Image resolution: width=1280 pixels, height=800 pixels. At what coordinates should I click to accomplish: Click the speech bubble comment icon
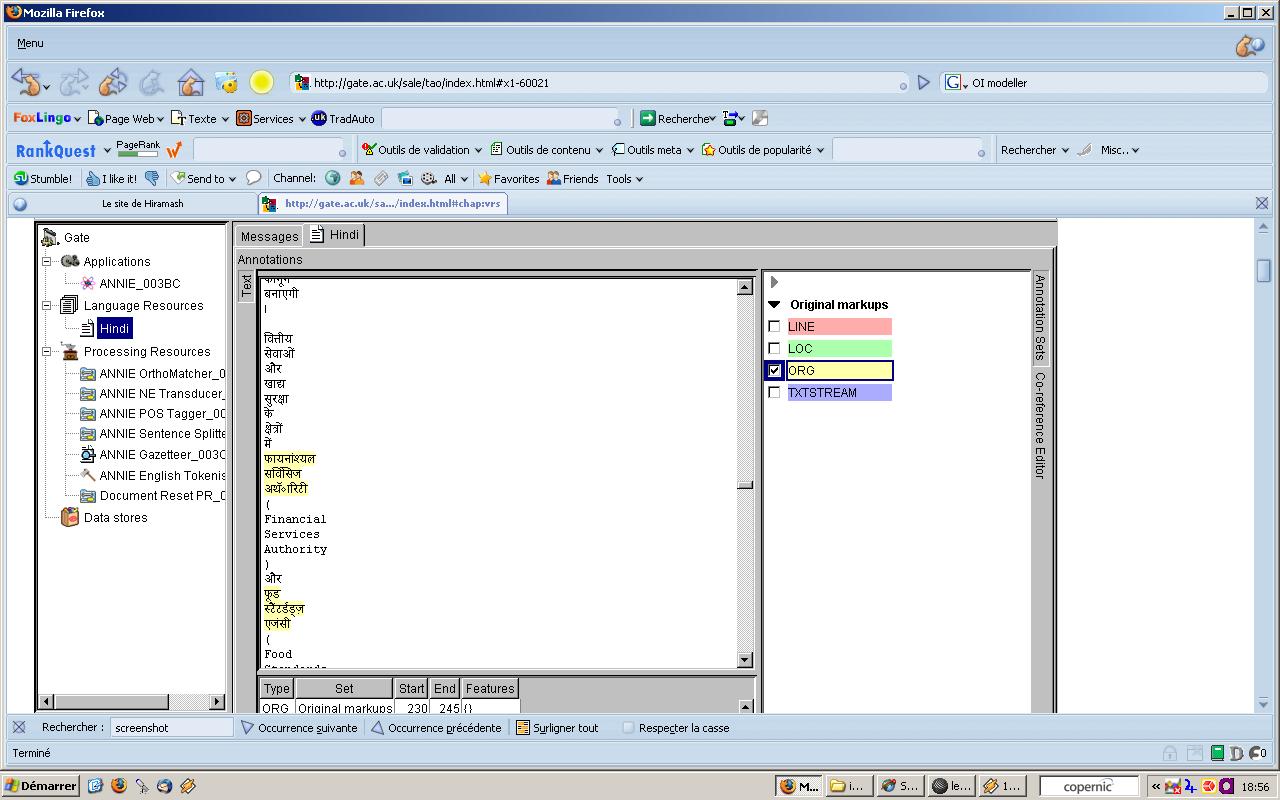253,178
